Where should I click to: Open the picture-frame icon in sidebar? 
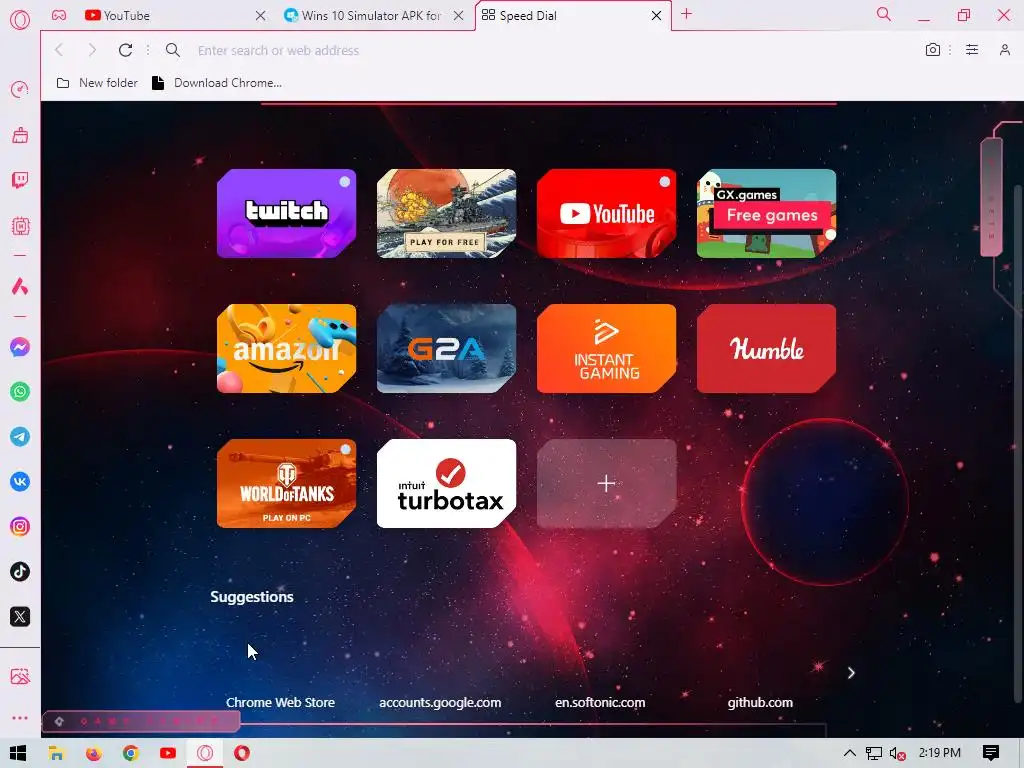(20, 677)
